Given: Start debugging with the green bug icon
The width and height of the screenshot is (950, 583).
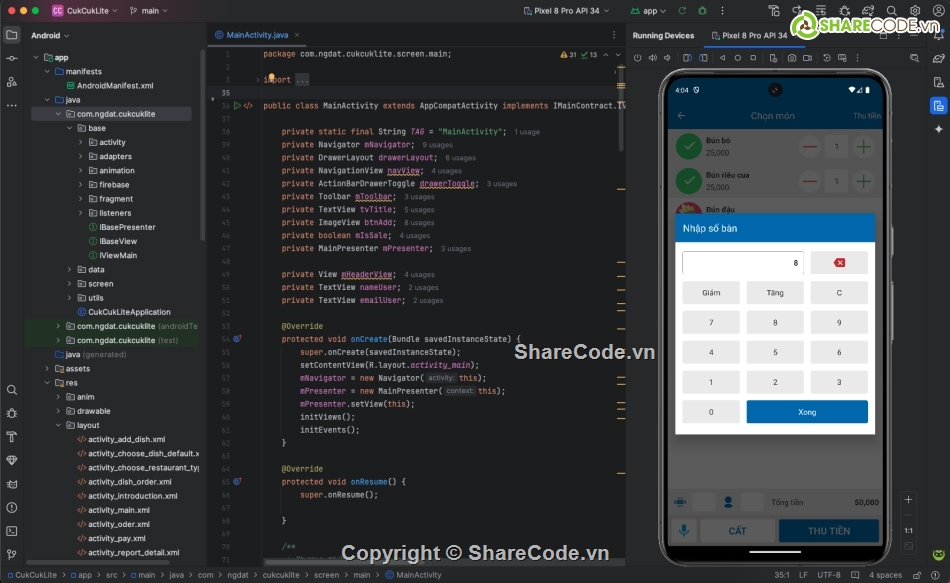Looking at the screenshot, I should tap(703, 11).
